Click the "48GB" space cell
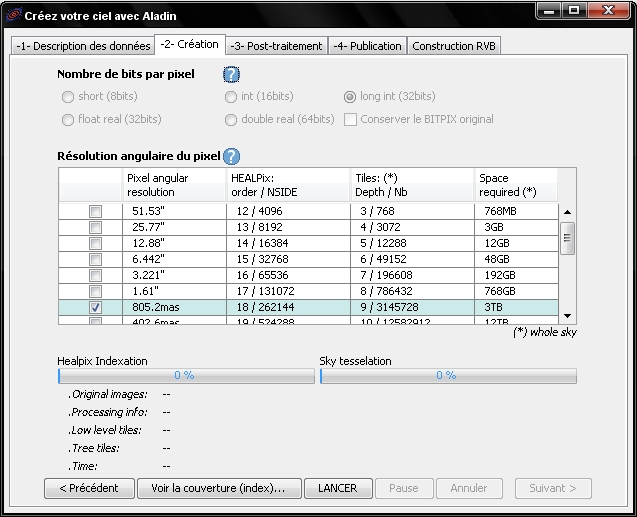 516,259
